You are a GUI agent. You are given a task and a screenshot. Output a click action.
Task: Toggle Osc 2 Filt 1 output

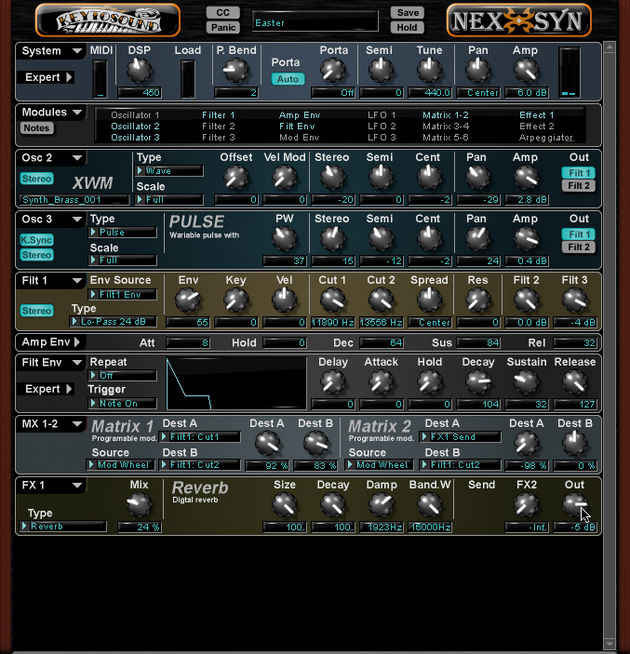pos(578,173)
